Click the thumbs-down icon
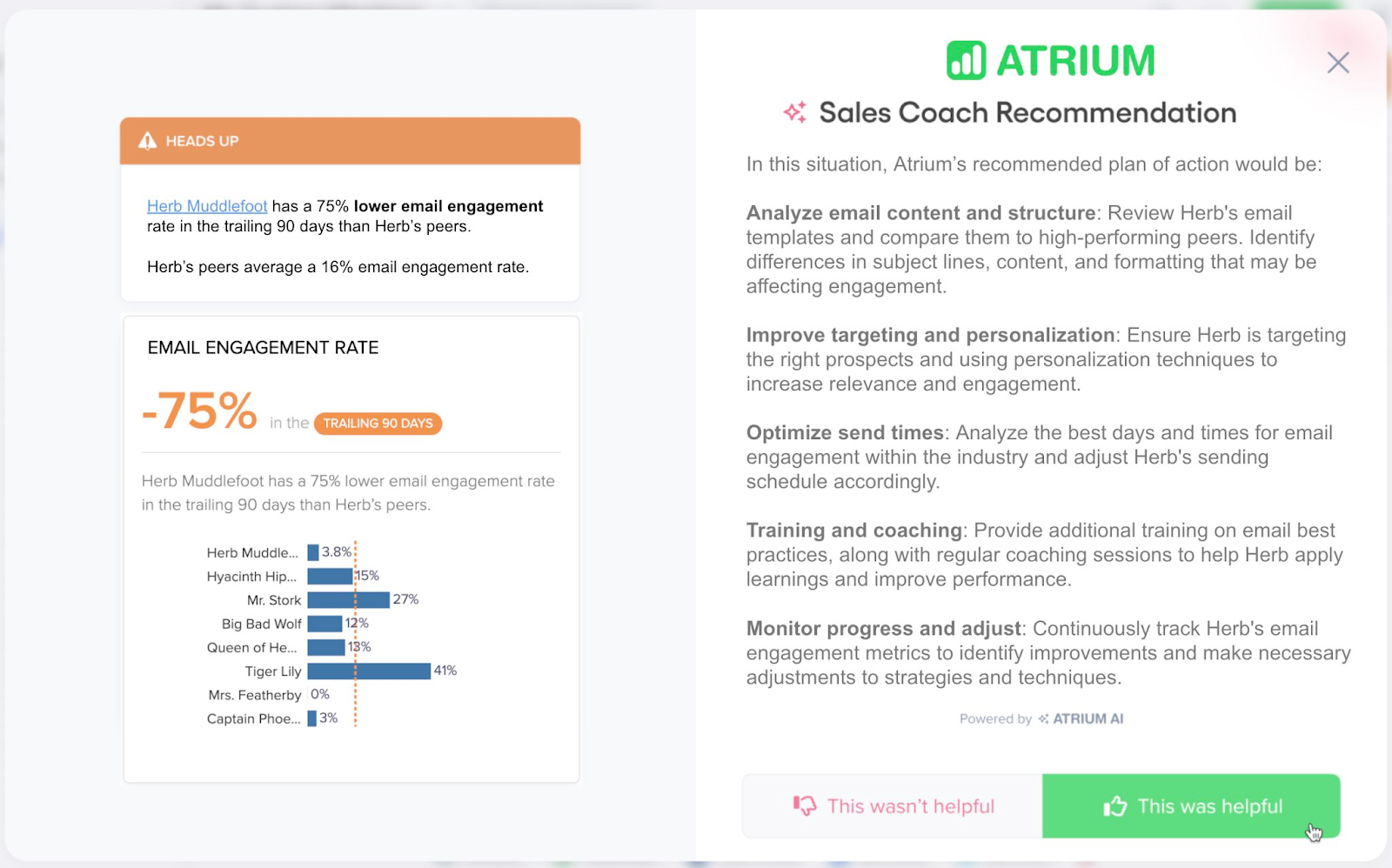Image resolution: width=1392 pixels, height=868 pixels. (805, 806)
